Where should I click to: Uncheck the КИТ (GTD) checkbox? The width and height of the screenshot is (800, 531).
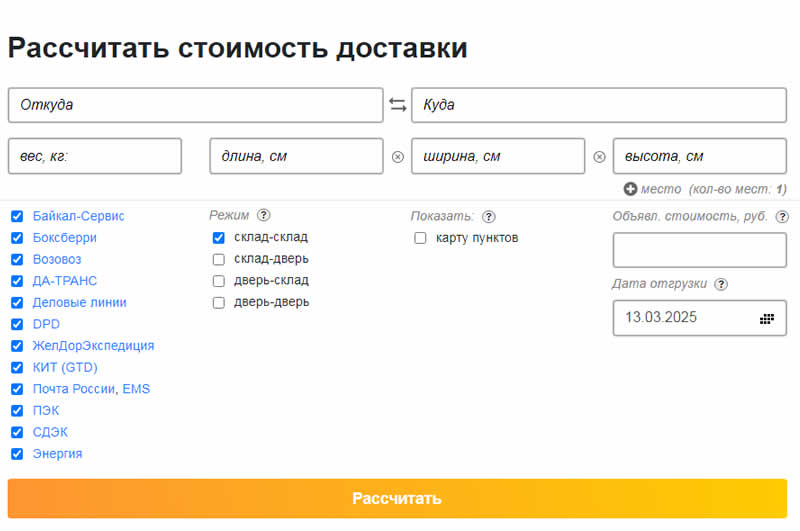(17, 367)
